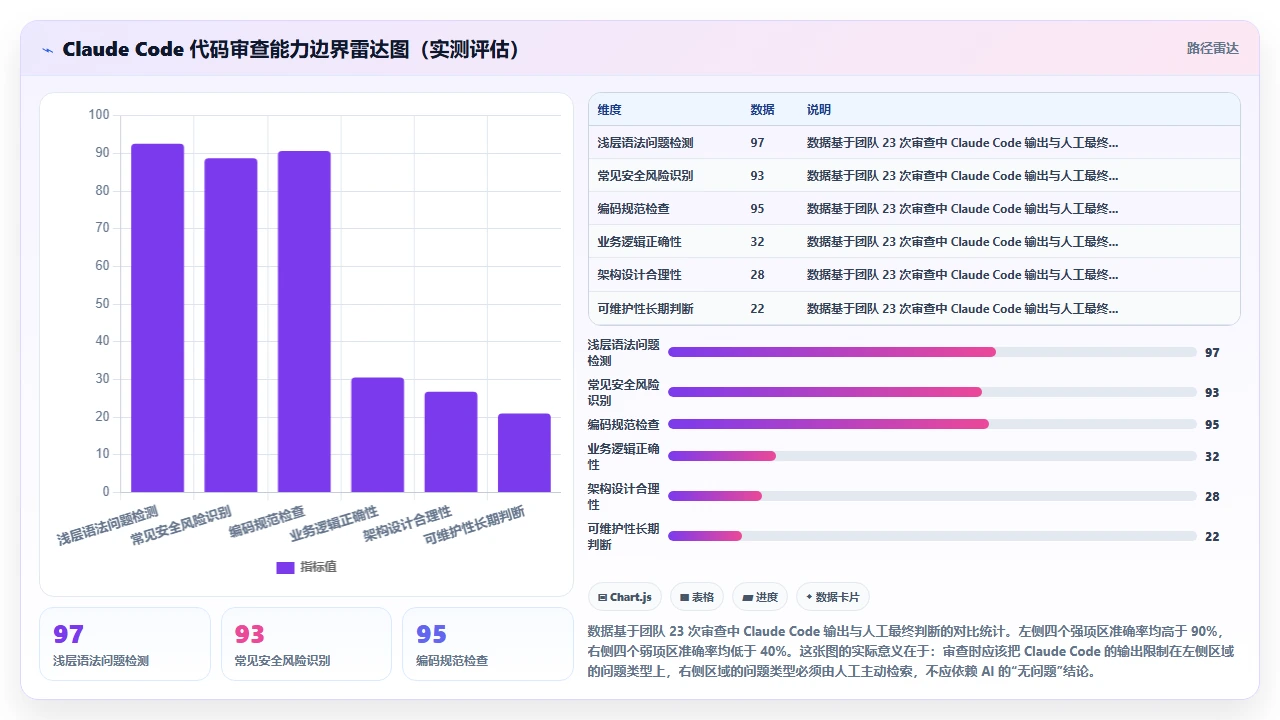Click the 指标值 legend label
This screenshot has height=720, width=1280.
[x=318, y=567]
